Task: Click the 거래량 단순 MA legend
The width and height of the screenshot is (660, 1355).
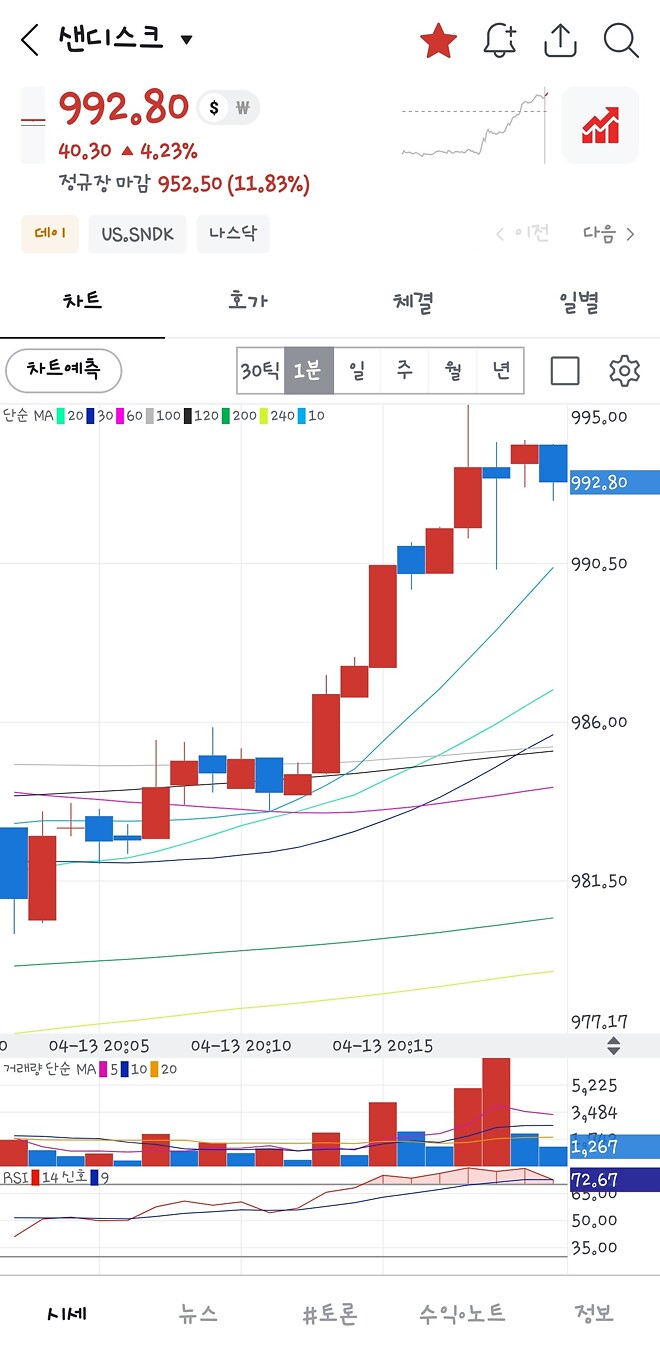Action: tap(90, 1069)
